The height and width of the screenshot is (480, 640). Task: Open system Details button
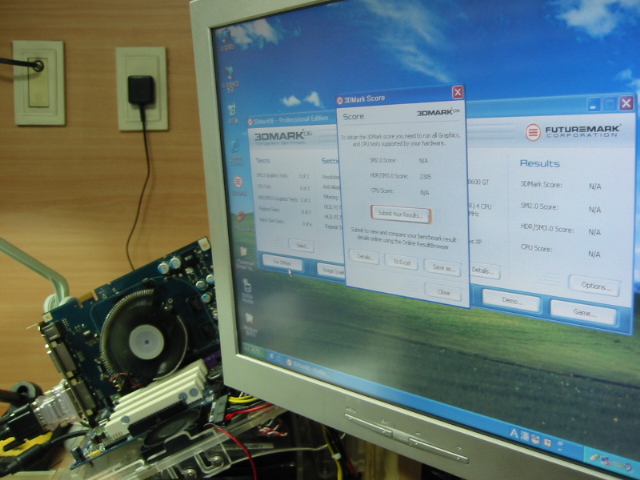(x=484, y=270)
